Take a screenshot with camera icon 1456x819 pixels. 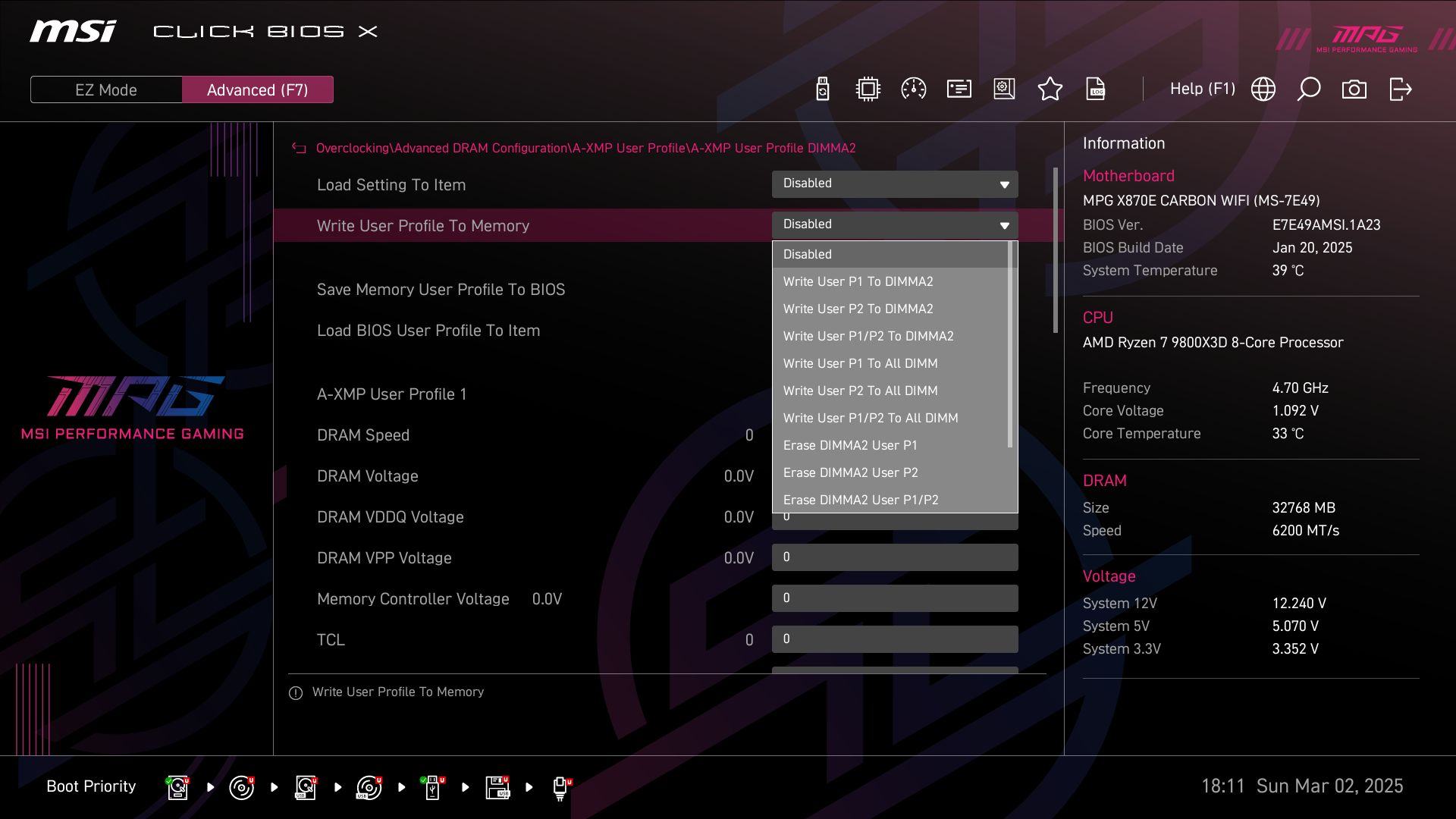coord(1354,89)
